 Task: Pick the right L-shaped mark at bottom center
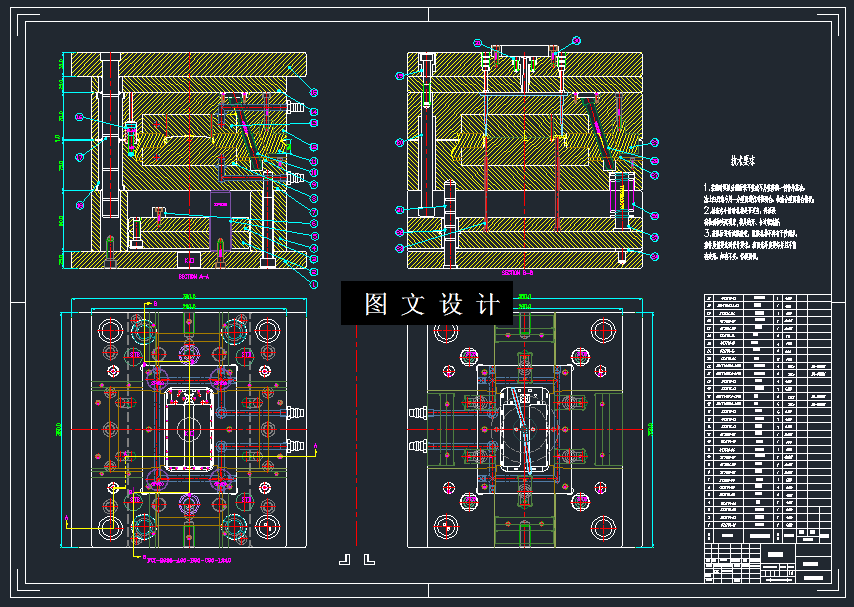click(x=369, y=560)
